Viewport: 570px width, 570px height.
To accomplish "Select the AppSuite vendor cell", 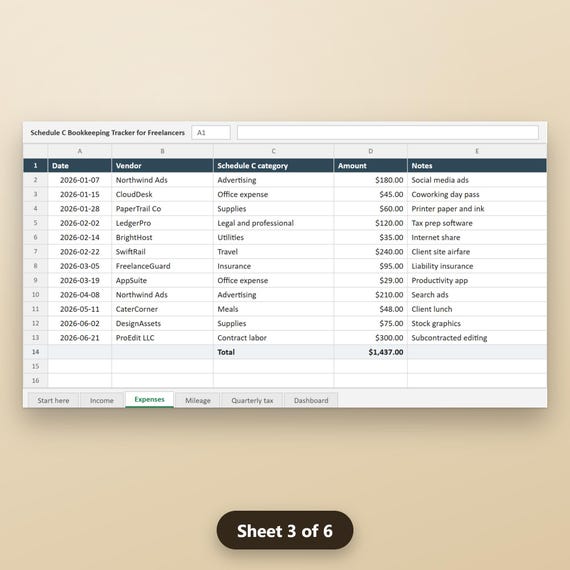I will coord(162,280).
